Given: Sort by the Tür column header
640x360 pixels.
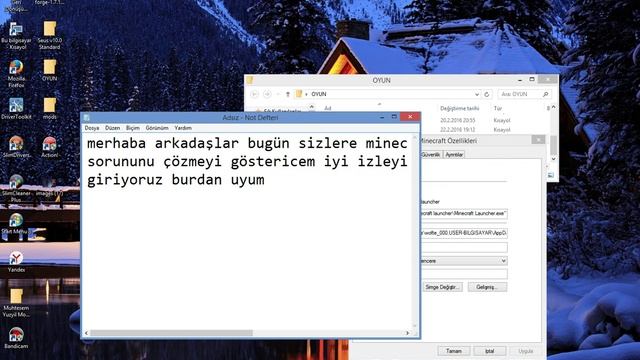Looking at the screenshot, I should 498,109.
